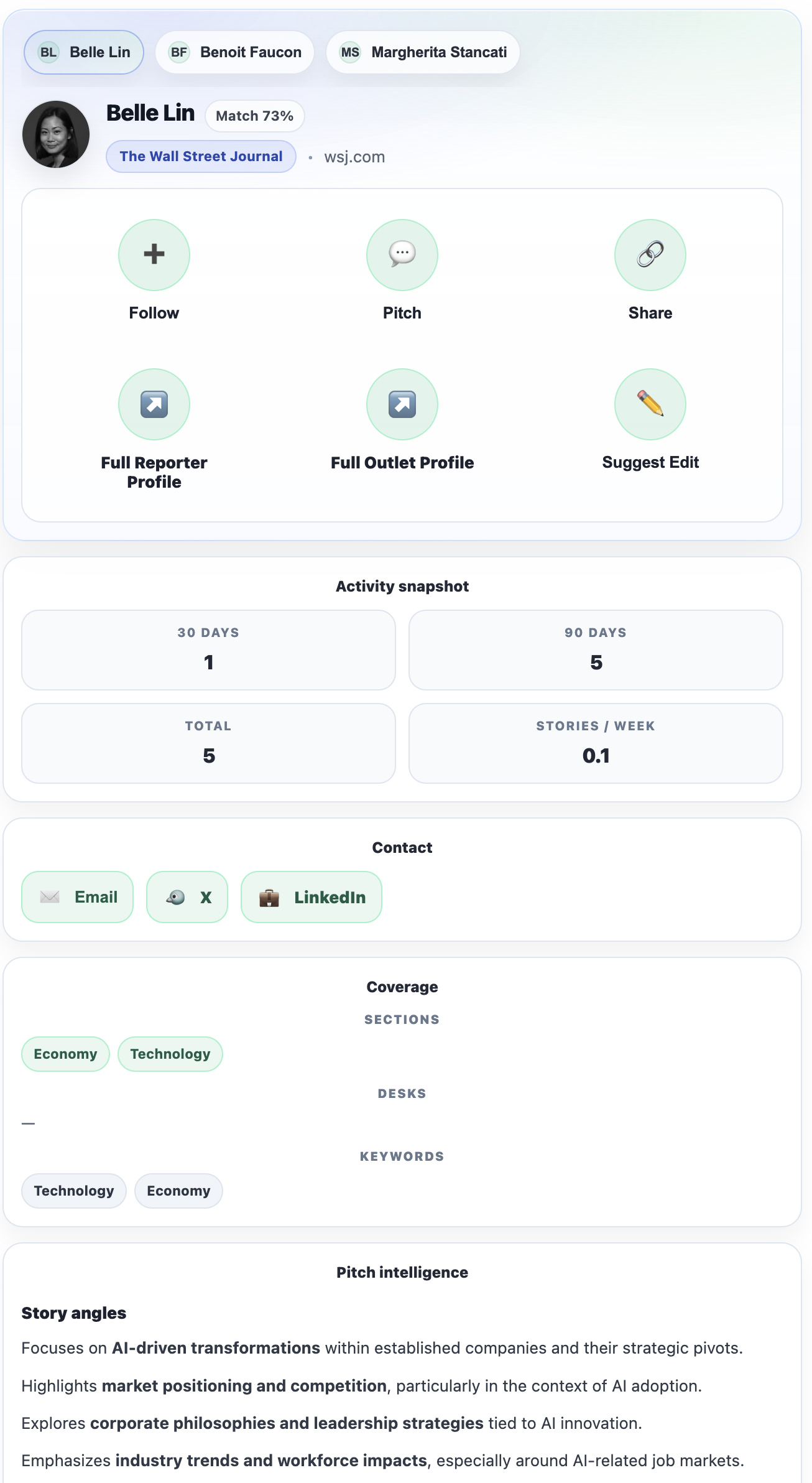Open the Pitch speech bubble icon
This screenshot has width=812, height=1483.
coord(402,254)
